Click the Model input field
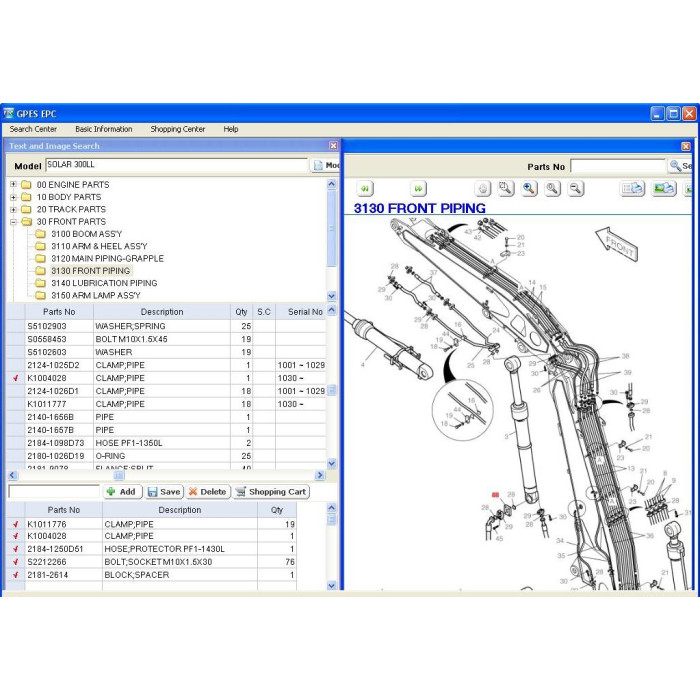This screenshot has width=700, height=700. (176, 165)
